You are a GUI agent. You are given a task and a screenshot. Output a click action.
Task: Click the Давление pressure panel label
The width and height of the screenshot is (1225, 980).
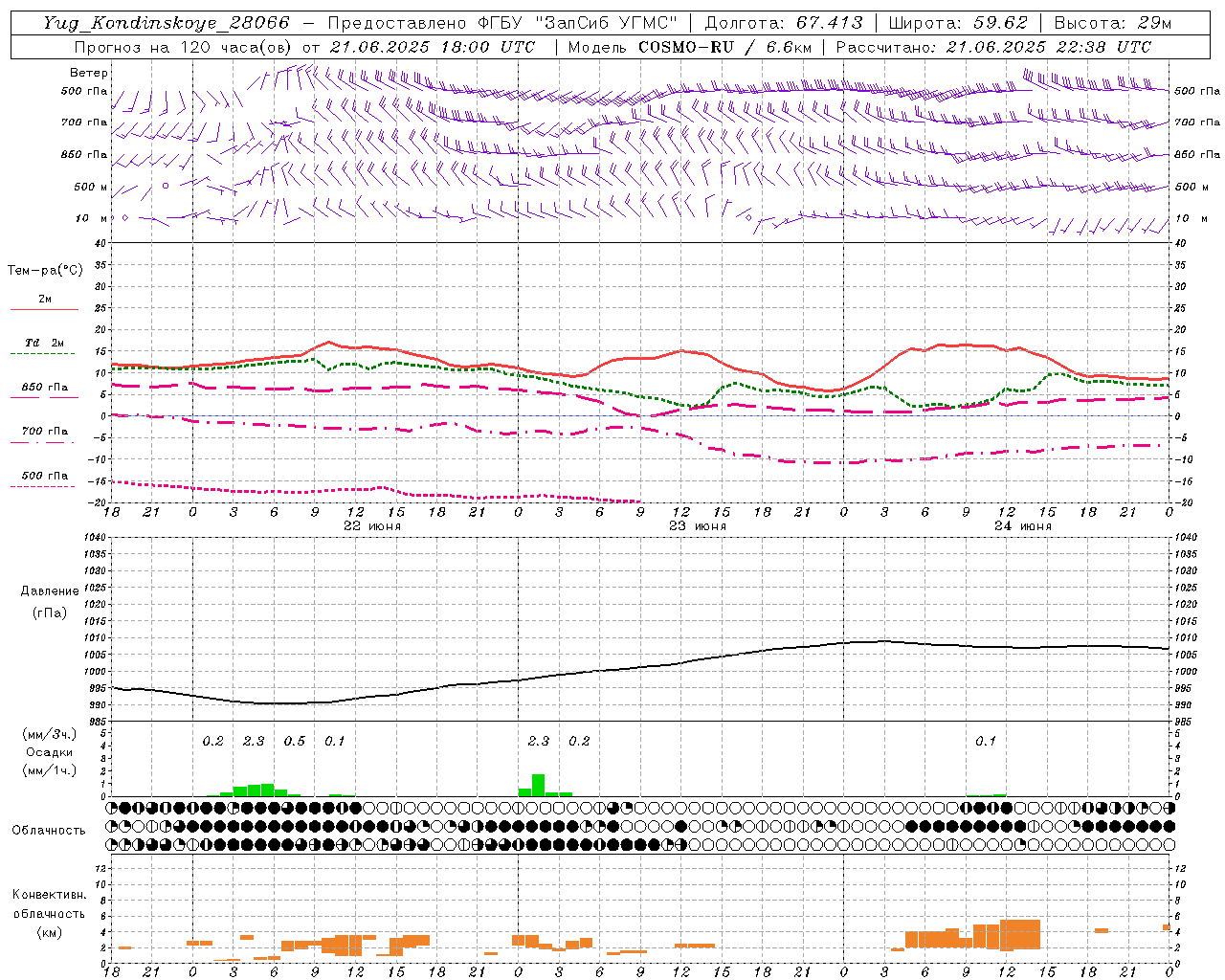click(50, 591)
